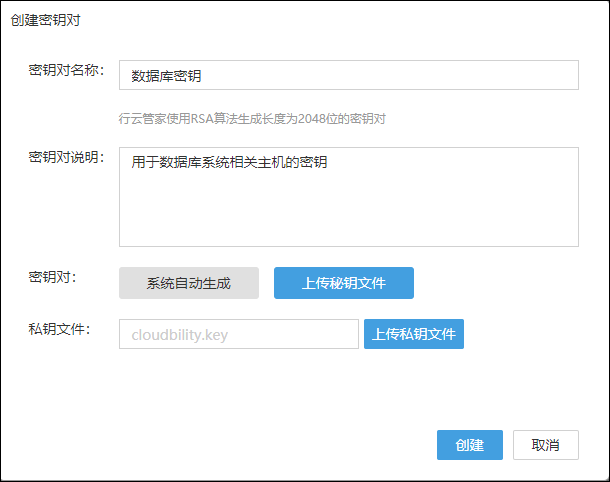Cancel the dialog with 取消

click(545, 445)
